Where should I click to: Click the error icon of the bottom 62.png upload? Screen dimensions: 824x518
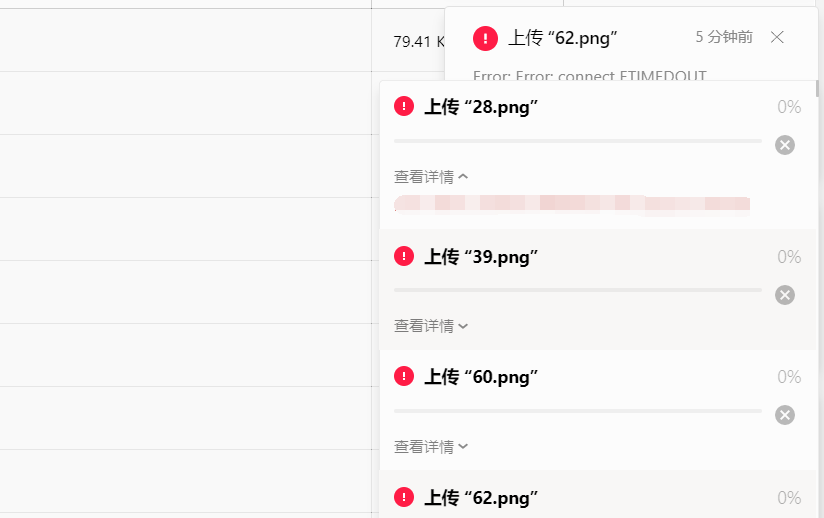pos(404,497)
